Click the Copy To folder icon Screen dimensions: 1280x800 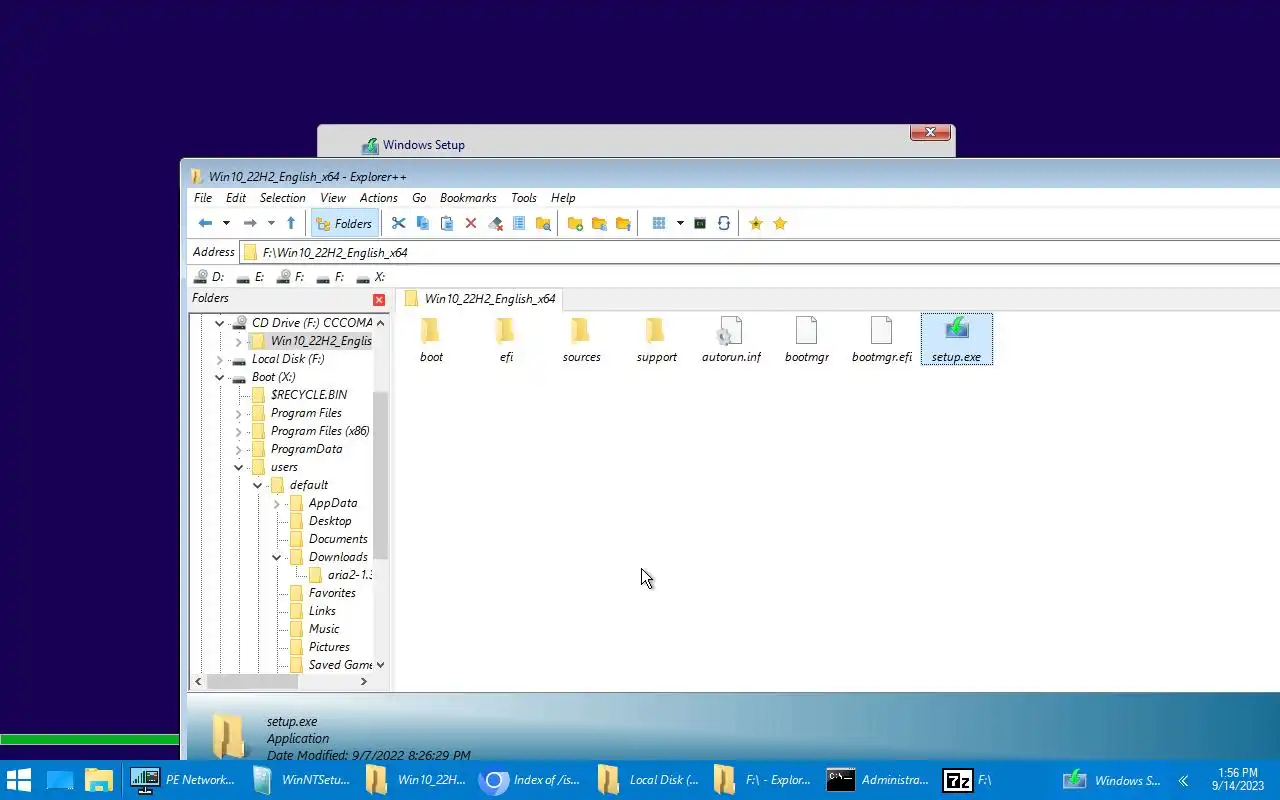(x=599, y=223)
